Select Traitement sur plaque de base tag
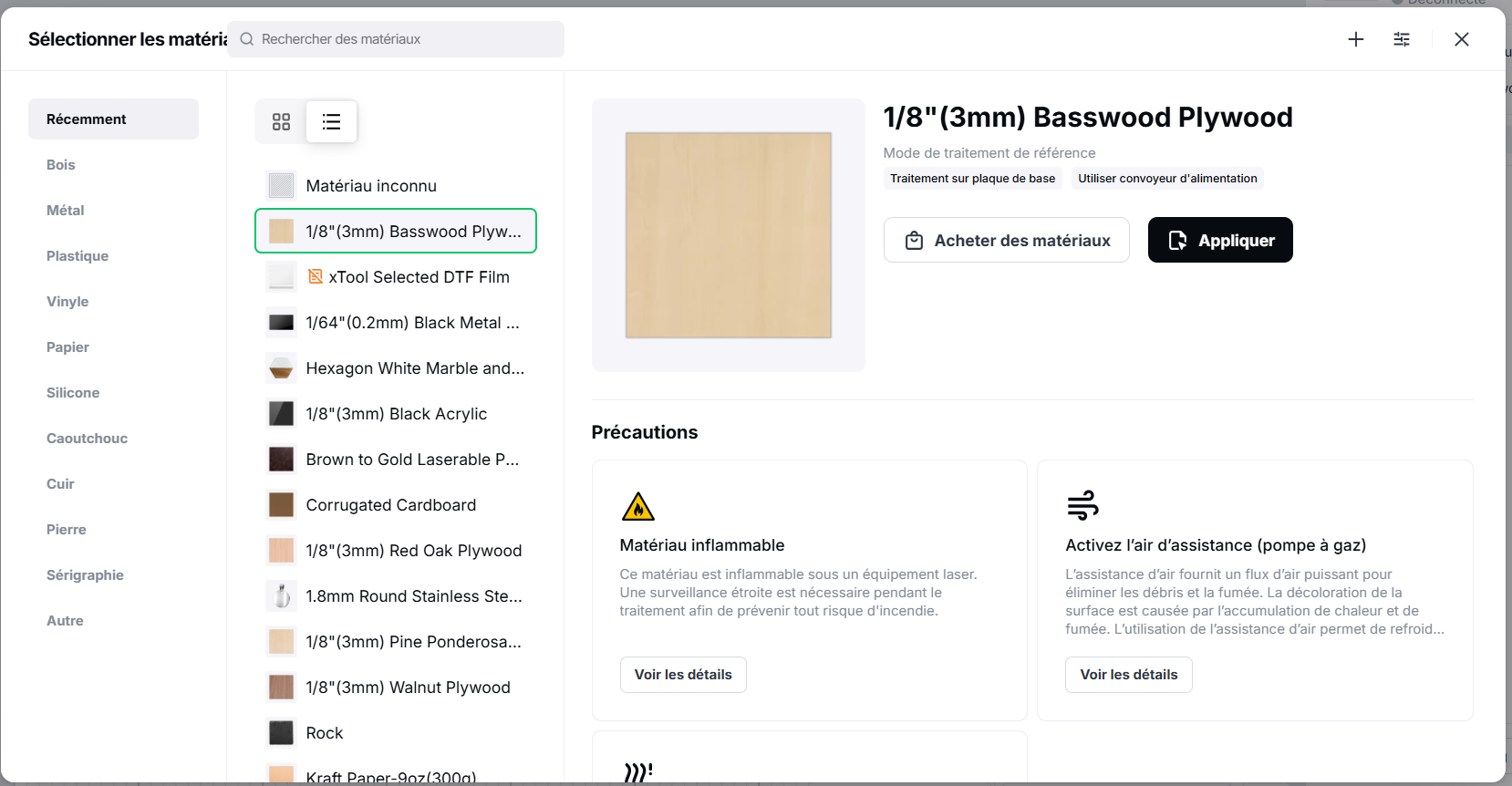This screenshot has width=1512, height=786. tap(972, 179)
